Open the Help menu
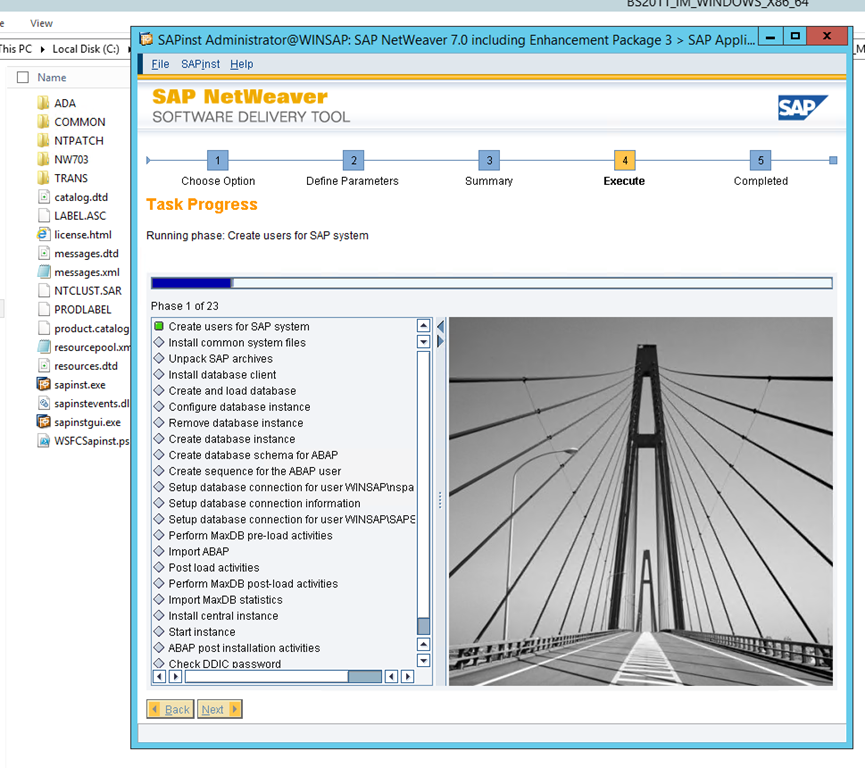 click(241, 64)
